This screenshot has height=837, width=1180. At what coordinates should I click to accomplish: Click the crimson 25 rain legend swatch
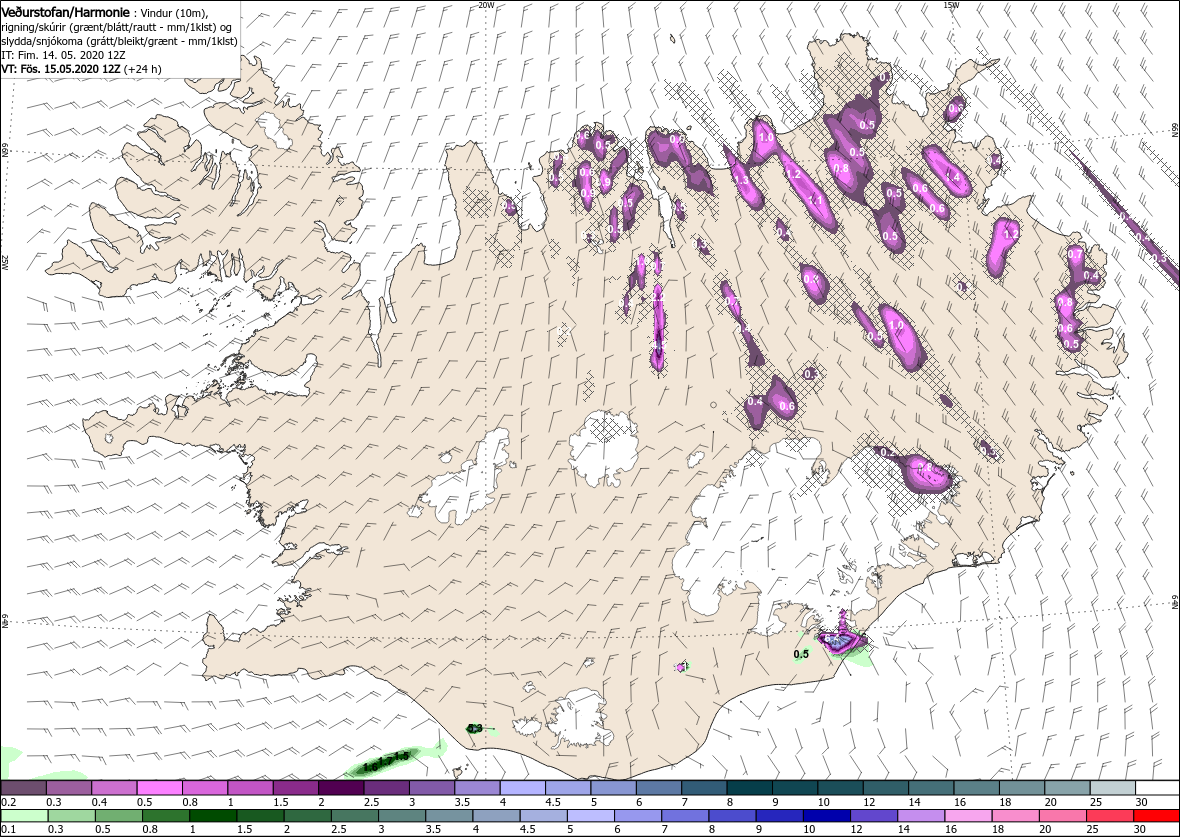pos(1109,816)
